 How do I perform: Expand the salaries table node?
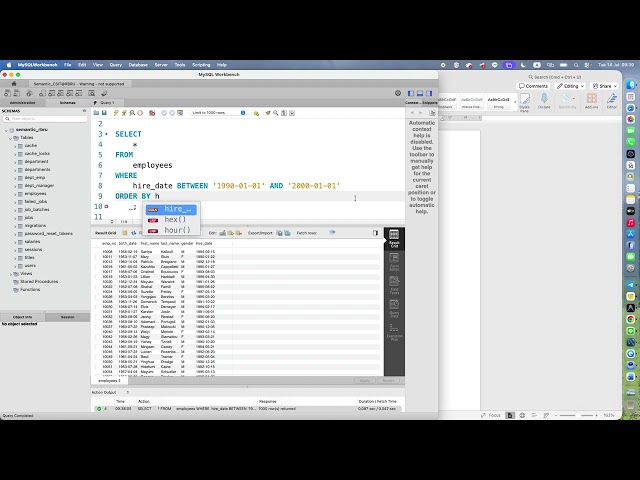point(15,242)
